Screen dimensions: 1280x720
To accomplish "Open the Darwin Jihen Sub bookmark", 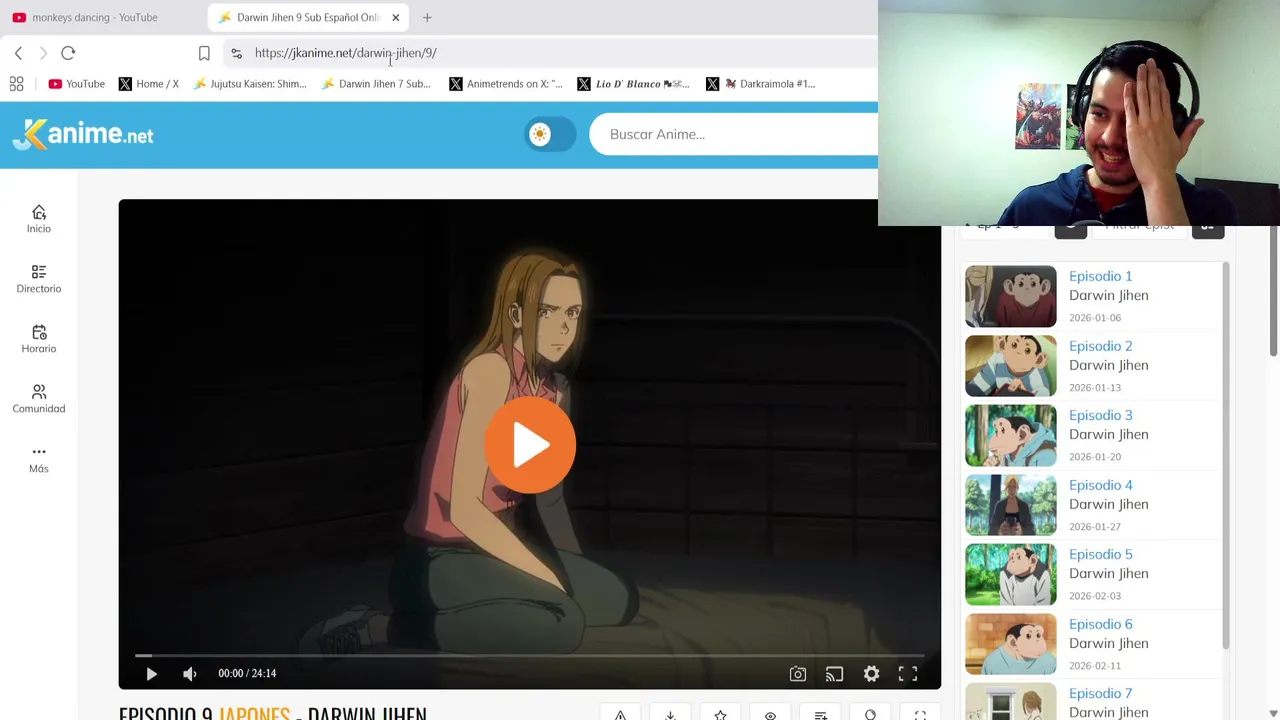I will (376, 84).
